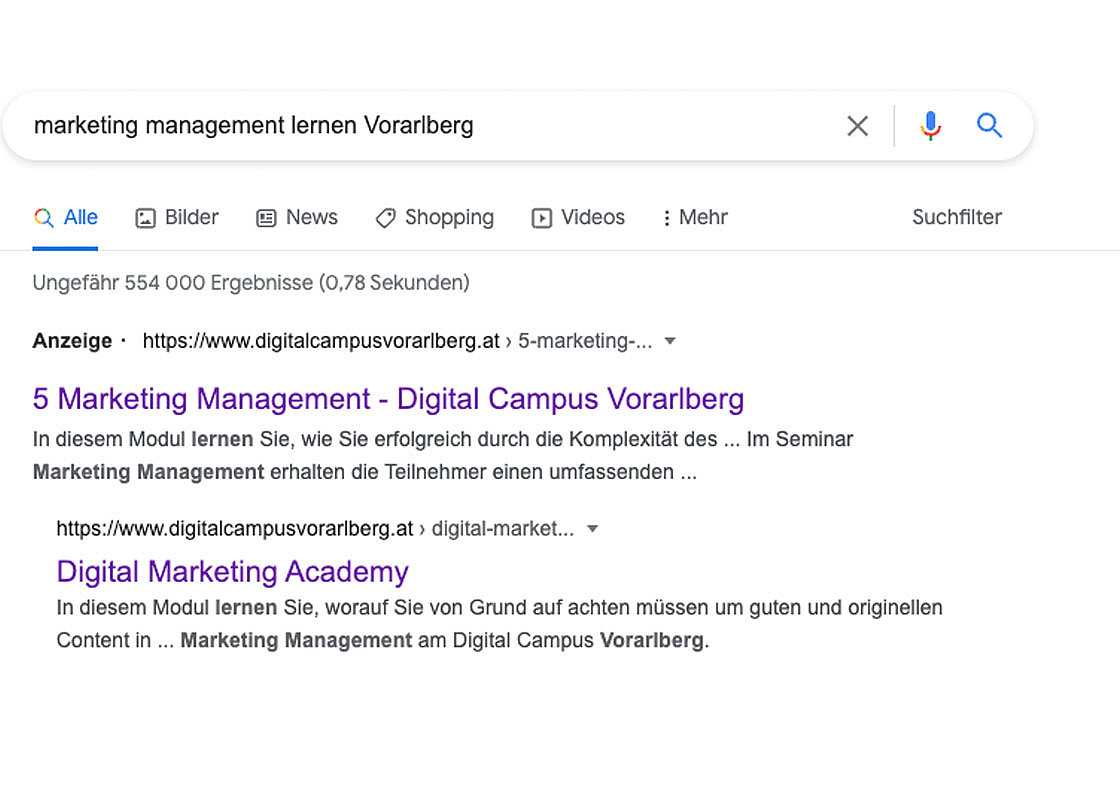Screen dimensions: 1120x800
Task: Click the blue magnifying glass search icon
Action: click(989, 125)
